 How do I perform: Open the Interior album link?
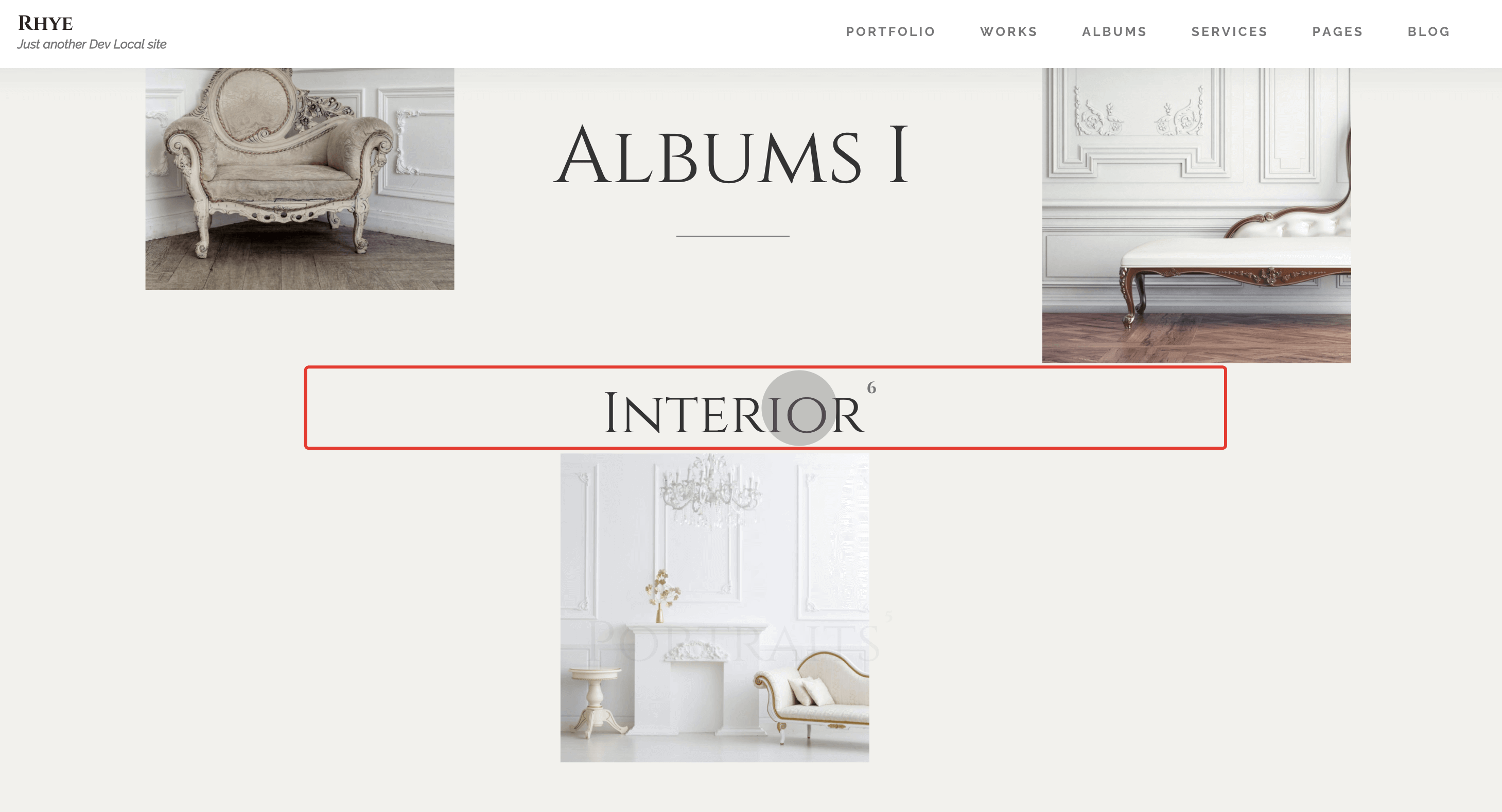coord(733,413)
